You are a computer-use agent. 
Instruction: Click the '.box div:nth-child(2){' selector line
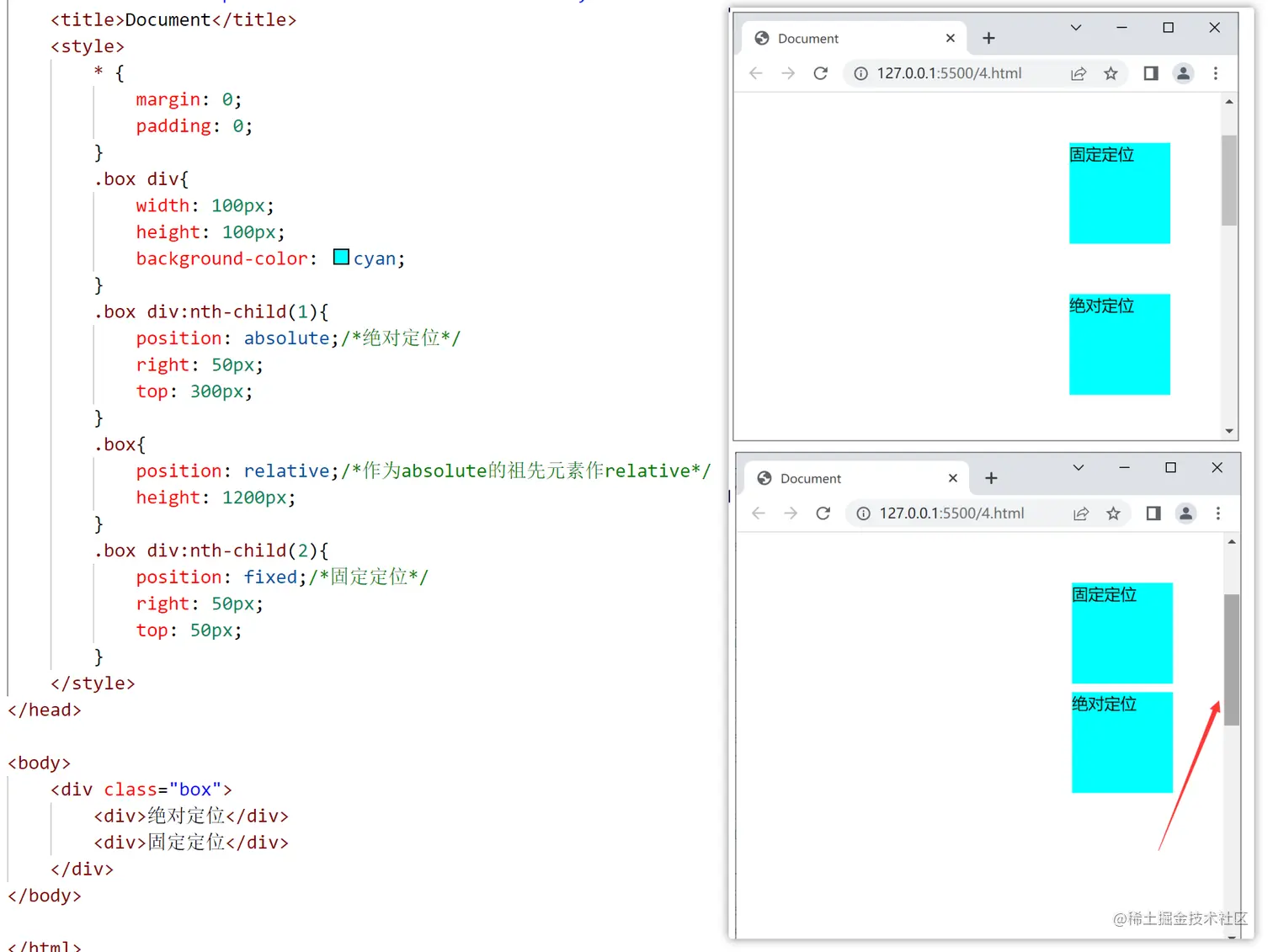[x=211, y=550]
